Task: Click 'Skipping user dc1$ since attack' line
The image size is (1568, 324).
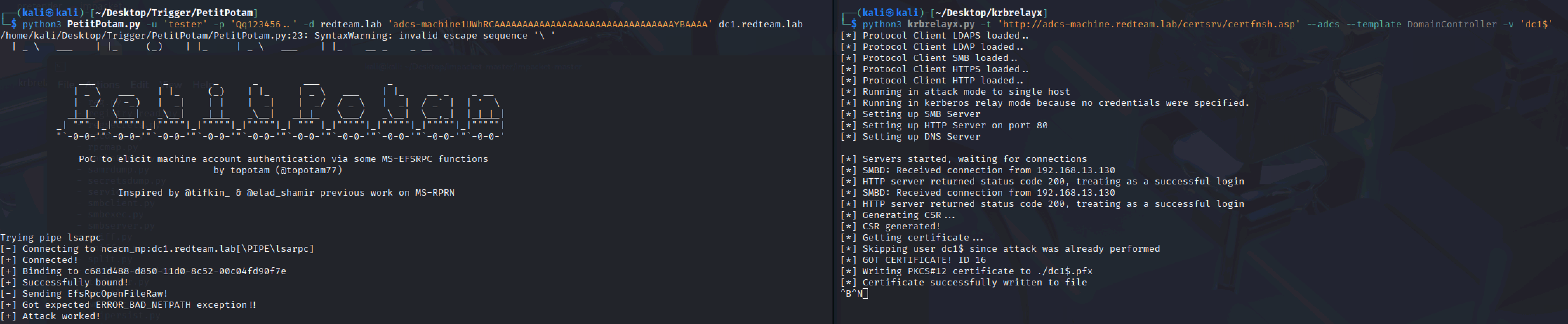Action: click(1000, 249)
